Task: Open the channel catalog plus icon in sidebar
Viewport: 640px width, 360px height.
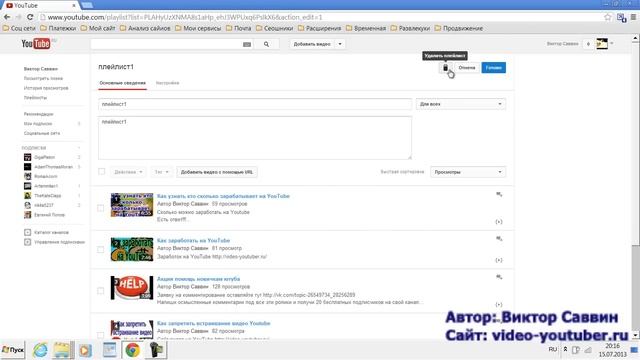Action: click(x=27, y=232)
